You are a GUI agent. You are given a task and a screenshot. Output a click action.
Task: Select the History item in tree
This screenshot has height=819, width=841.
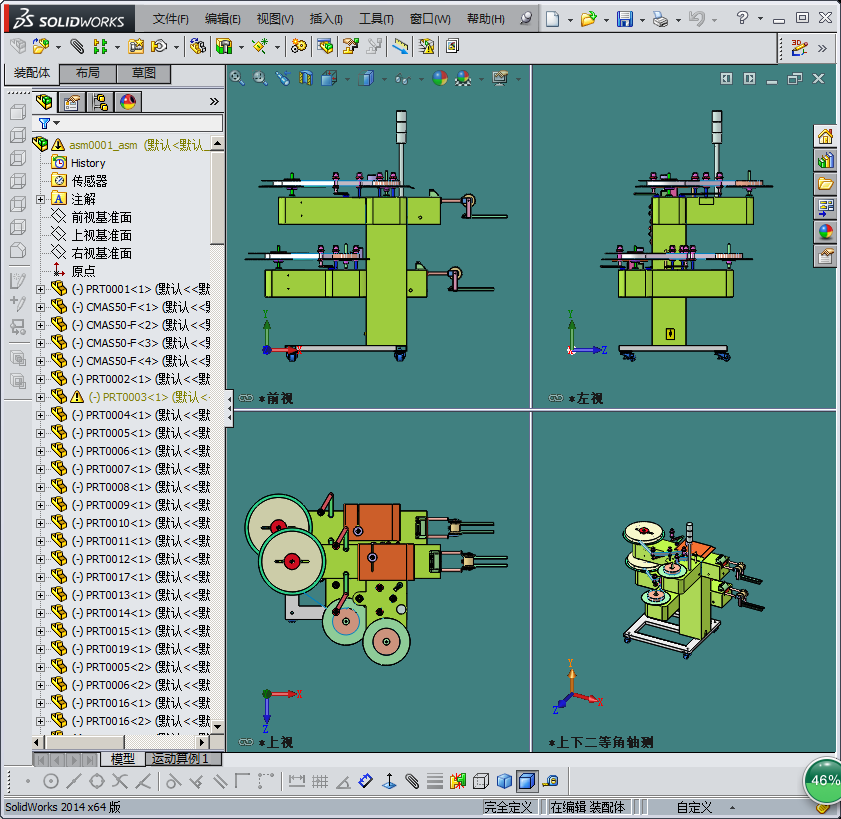88,163
